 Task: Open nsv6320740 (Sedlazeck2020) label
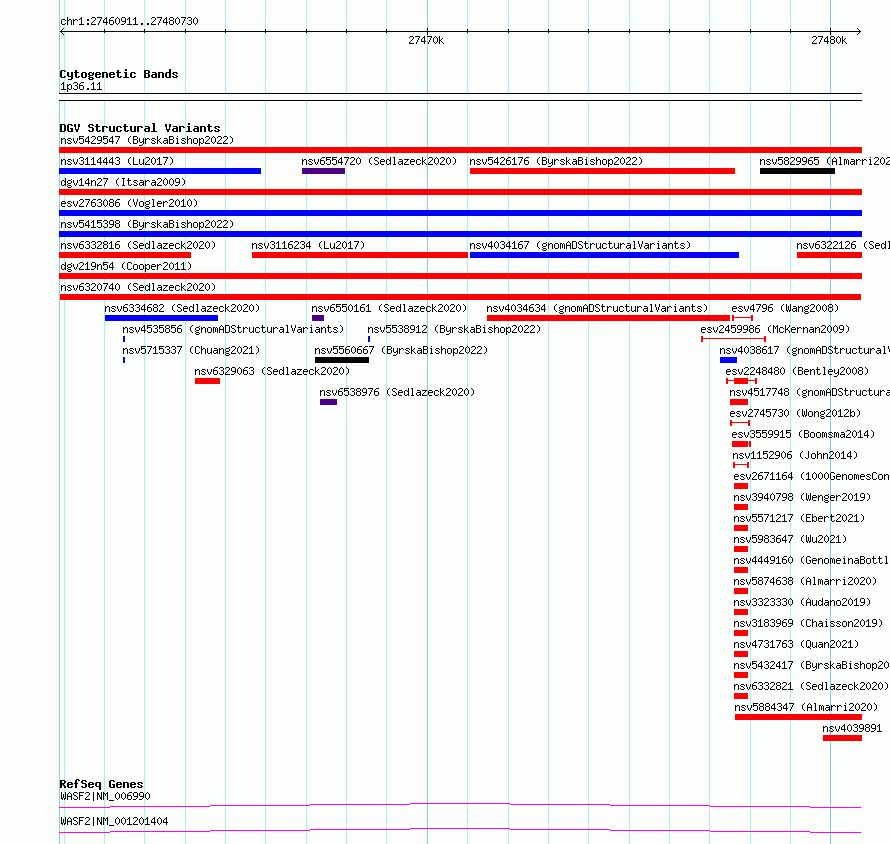[x=138, y=287]
